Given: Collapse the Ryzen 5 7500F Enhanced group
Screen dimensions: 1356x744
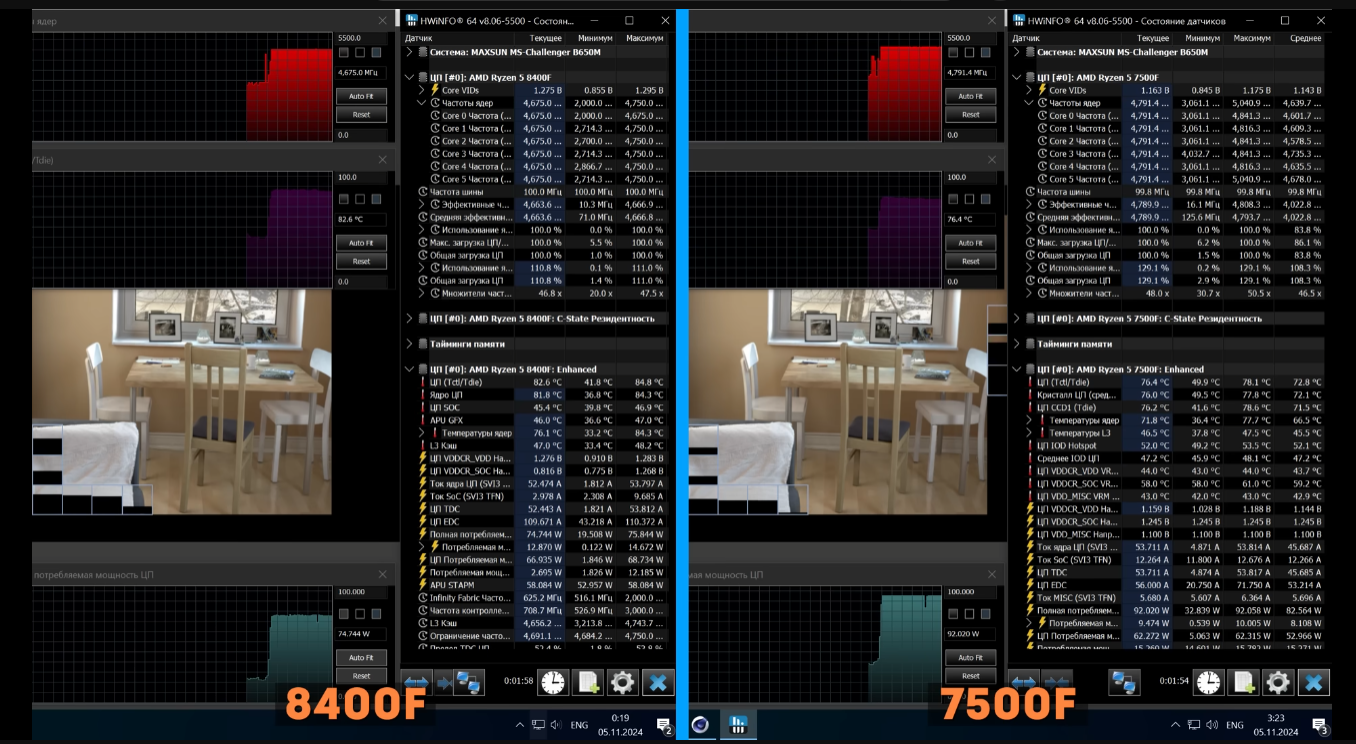Looking at the screenshot, I should (x=1017, y=369).
